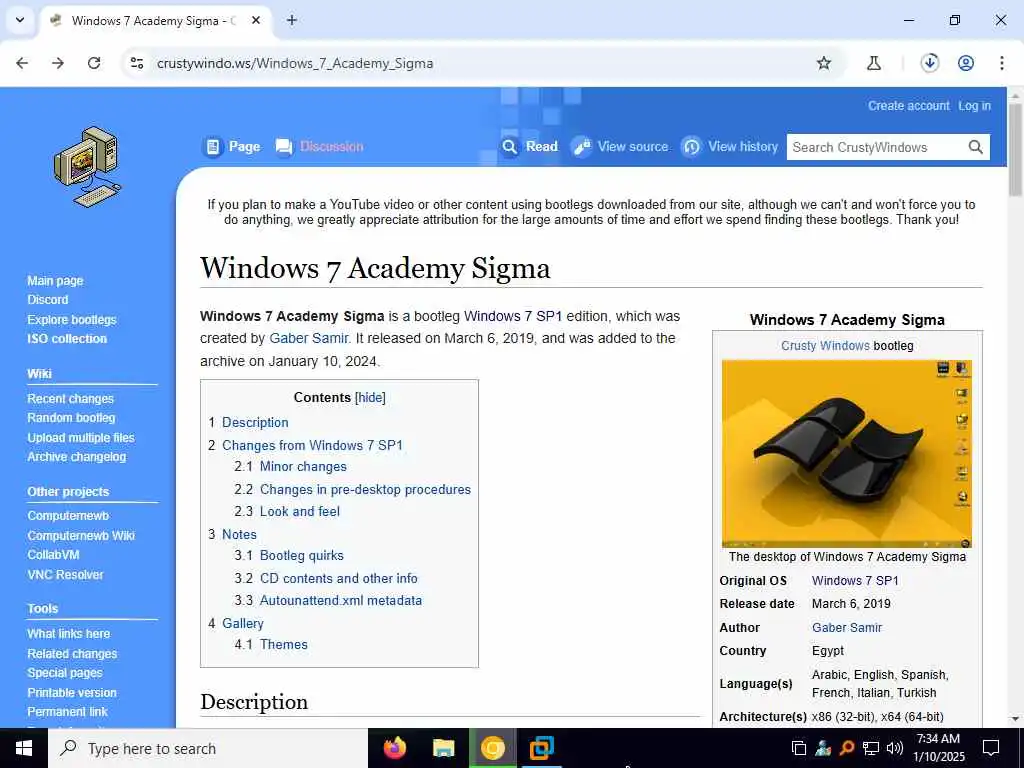Click the search magnifier in wiki search box

coord(976,147)
